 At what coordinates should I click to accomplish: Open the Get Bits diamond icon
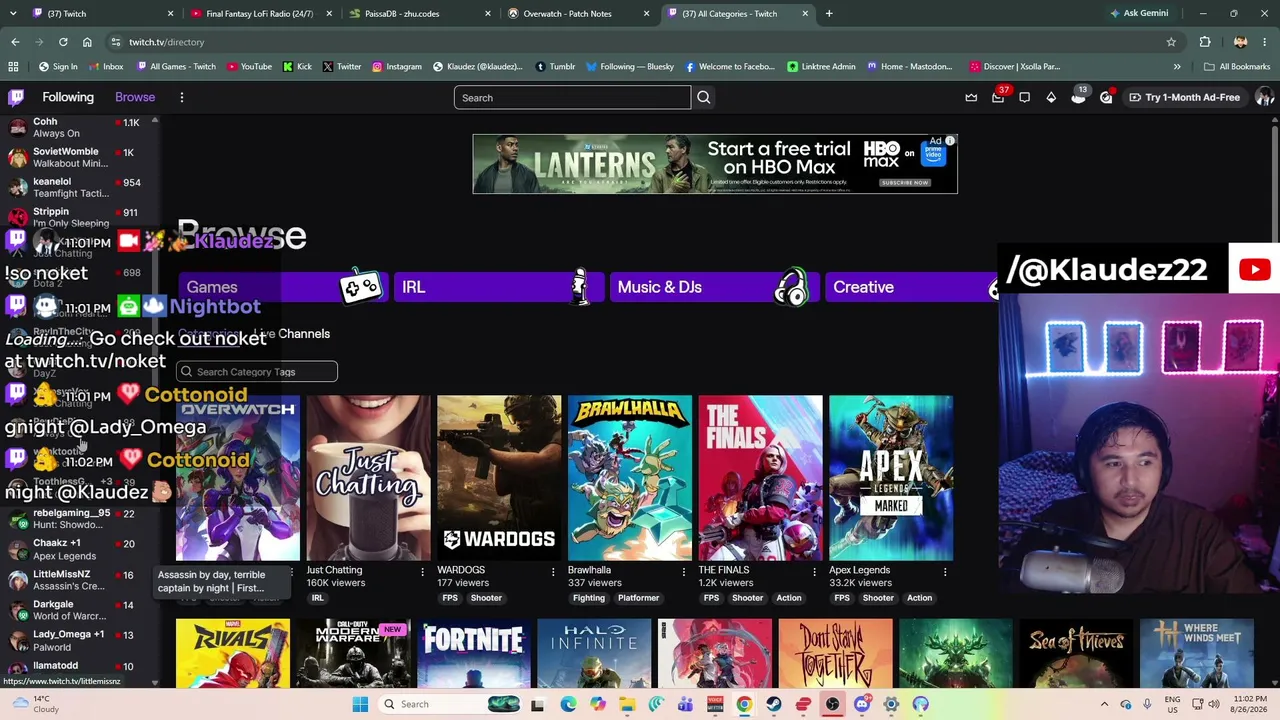[1051, 98]
